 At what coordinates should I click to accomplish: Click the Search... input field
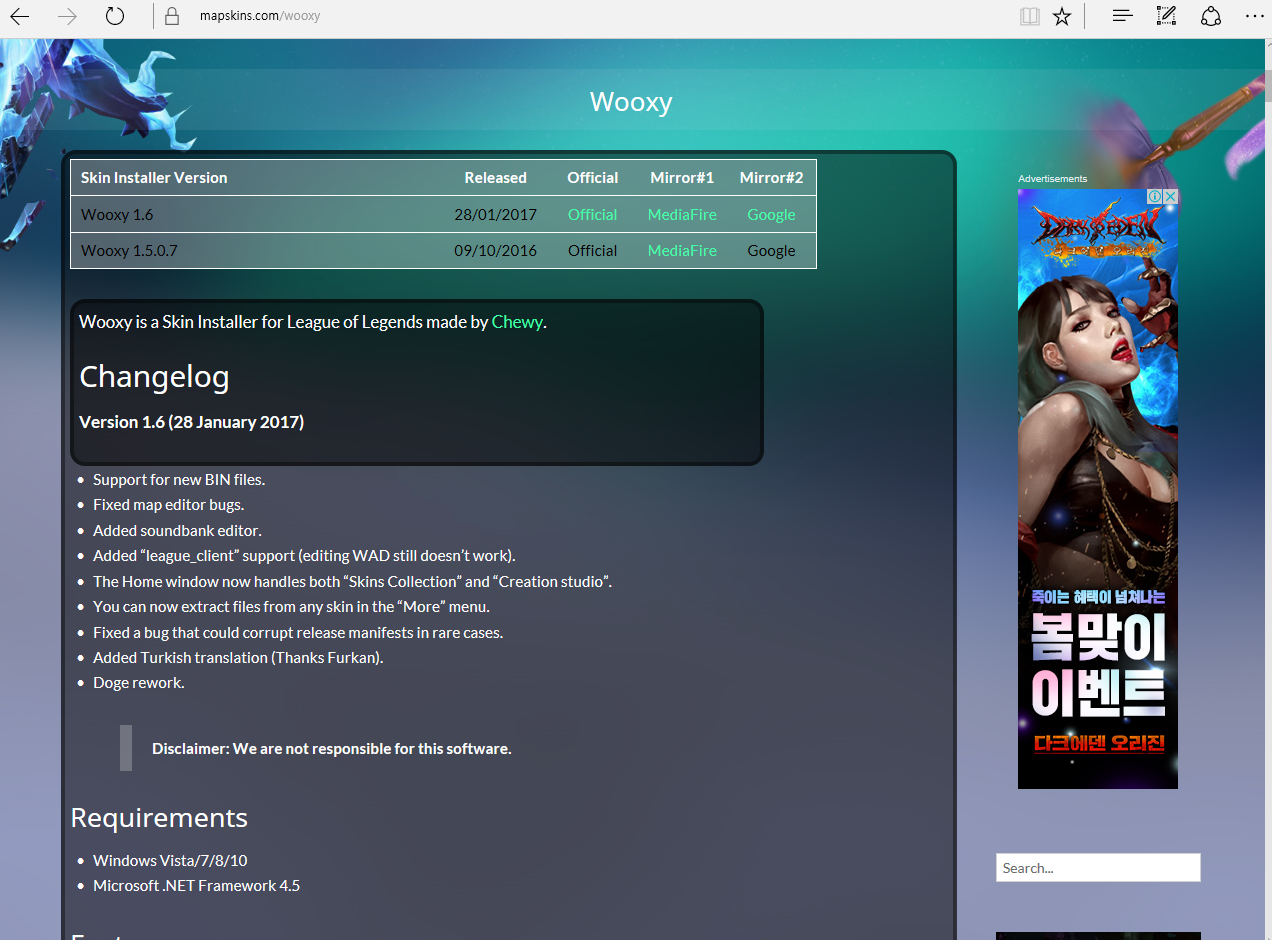tap(1098, 867)
